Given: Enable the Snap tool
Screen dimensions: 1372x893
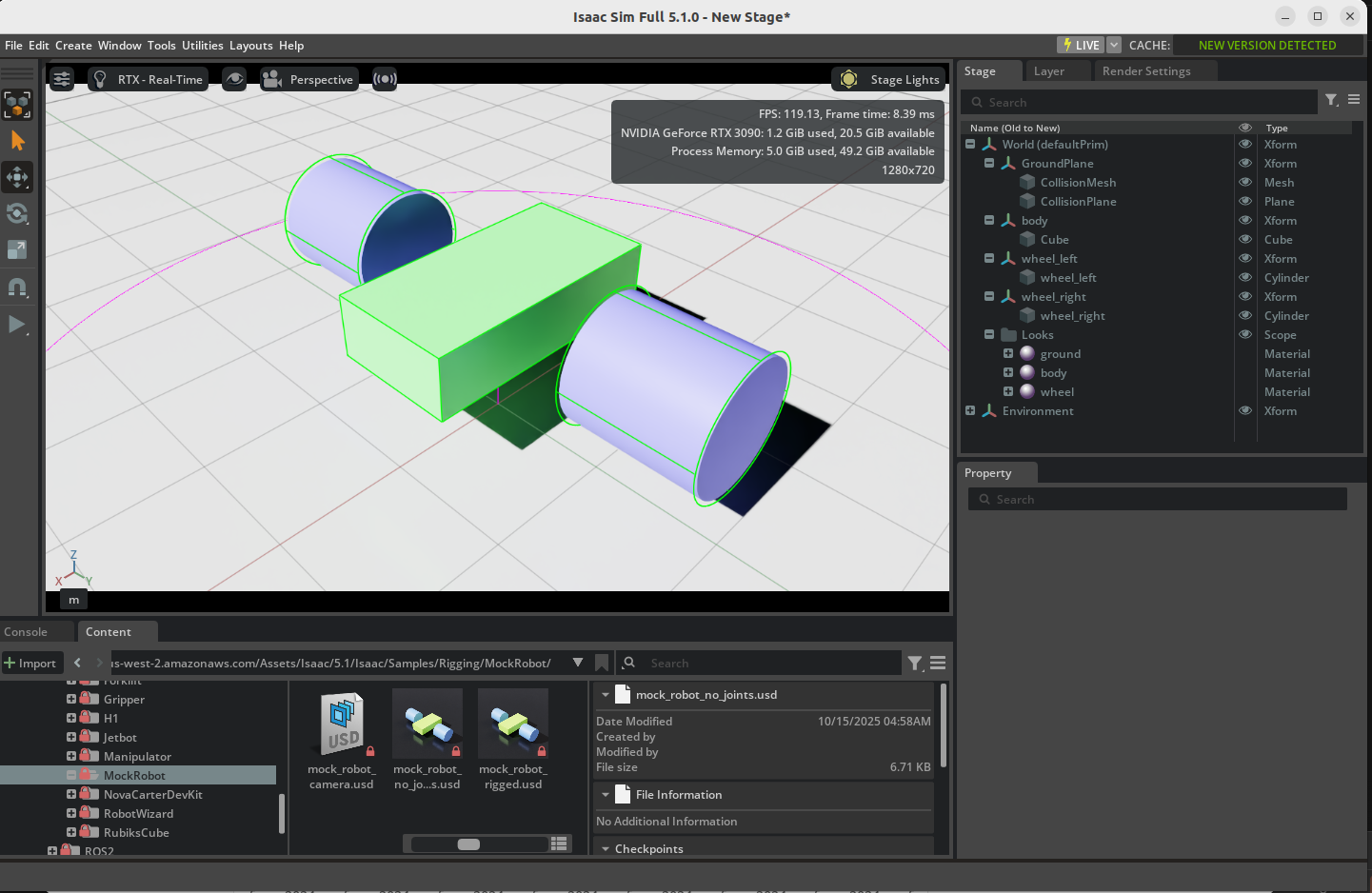Looking at the screenshot, I should (x=17, y=288).
